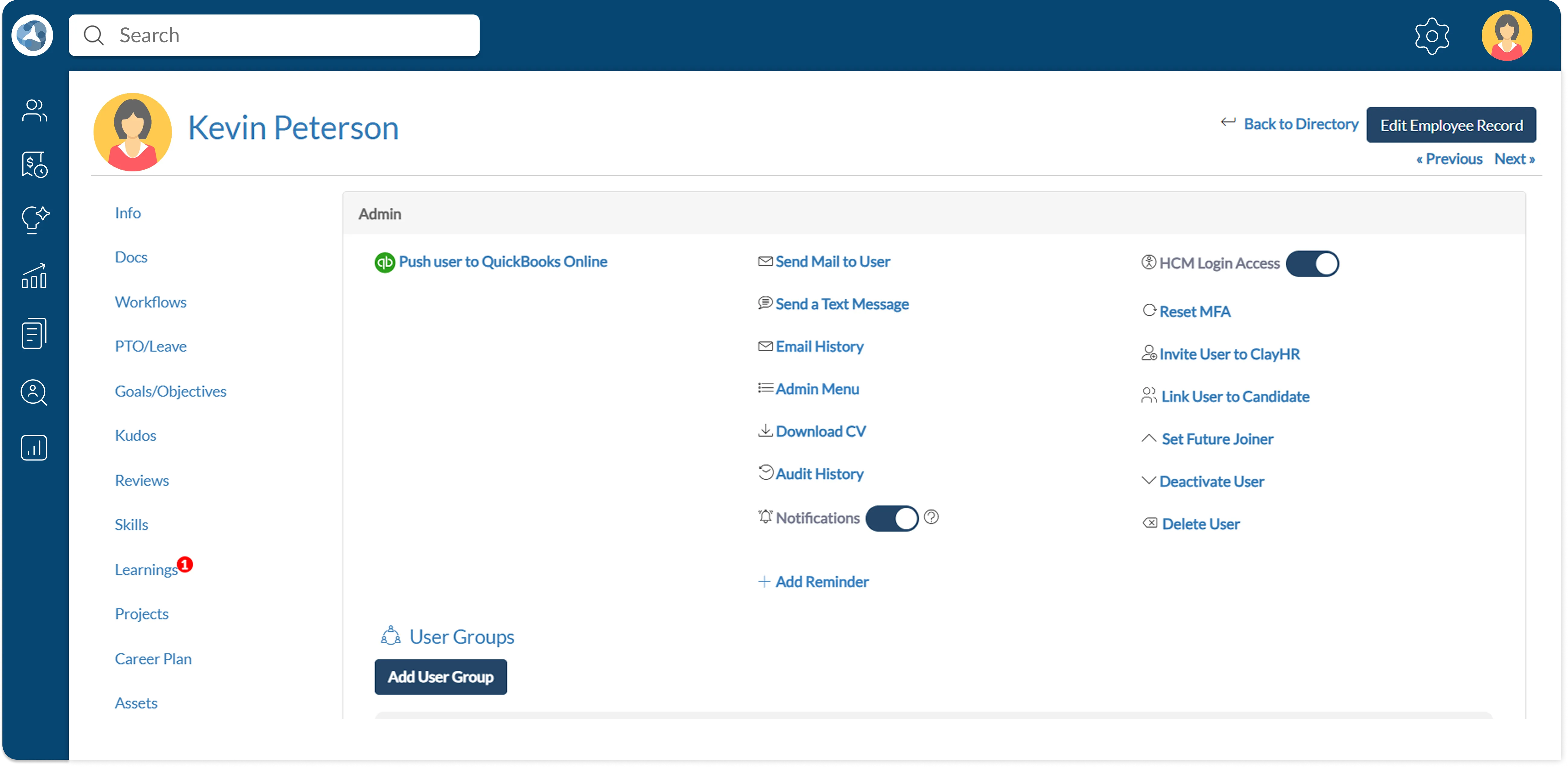This screenshot has width=1568, height=767.
Task: Click the payroll dollar-clock sidebar icon
Action: click(34, 164)
